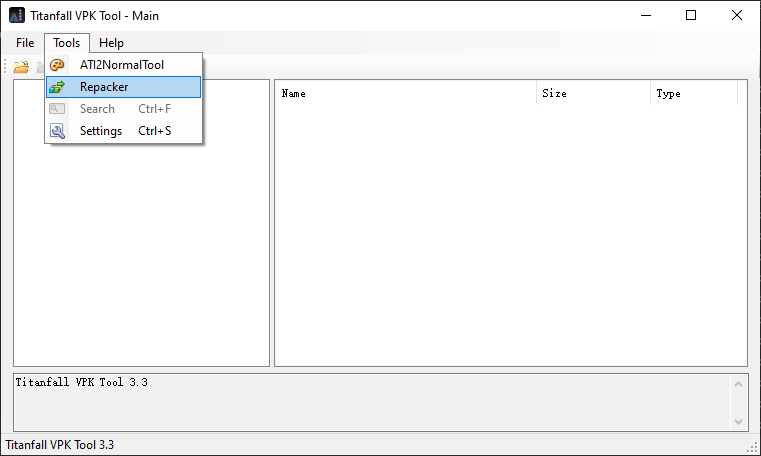Click the ATI2NormalTool palette icon
The height and width of the screenshot is (456, 761).
[x=57, y=65]
